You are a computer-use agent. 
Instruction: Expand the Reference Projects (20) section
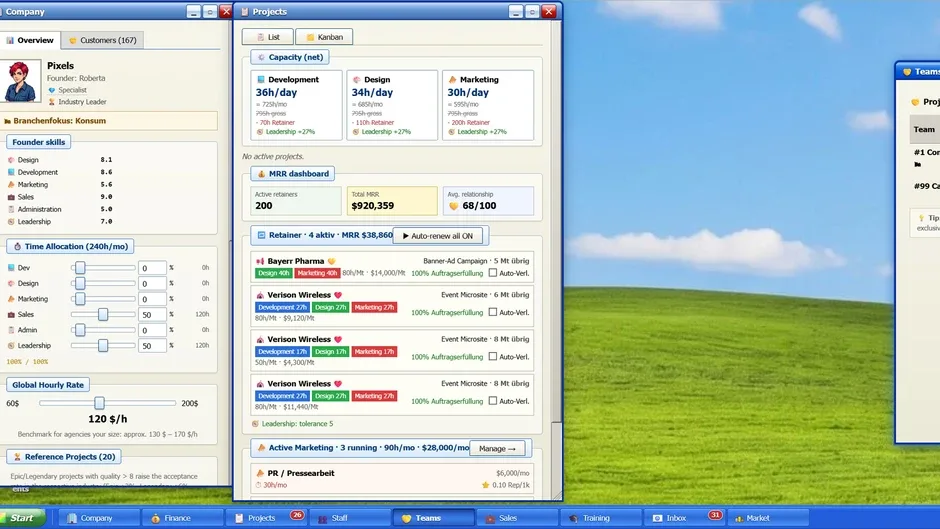(x=64, y=457)
